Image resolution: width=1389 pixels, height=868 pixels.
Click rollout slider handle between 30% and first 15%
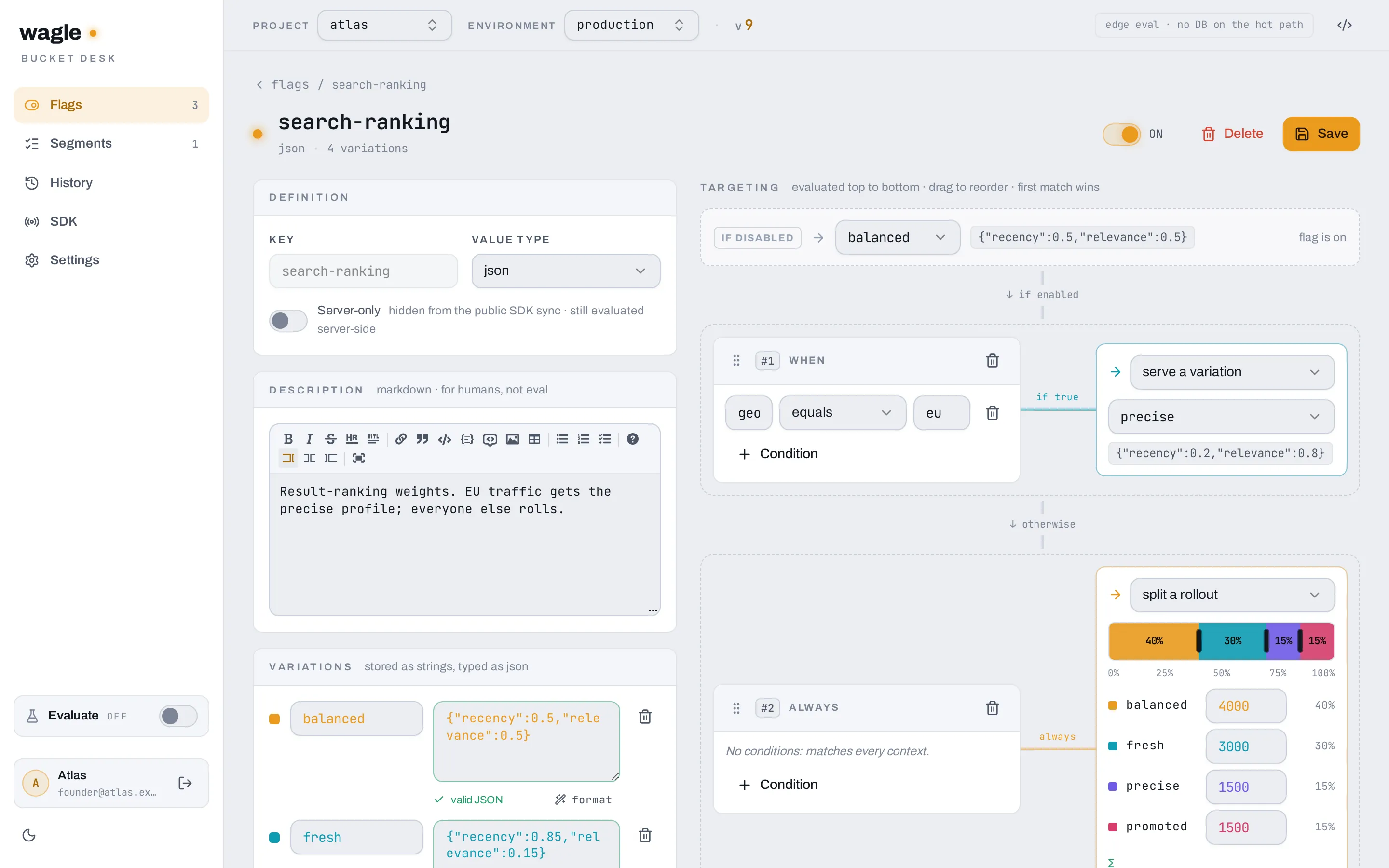coord(1266,641)
